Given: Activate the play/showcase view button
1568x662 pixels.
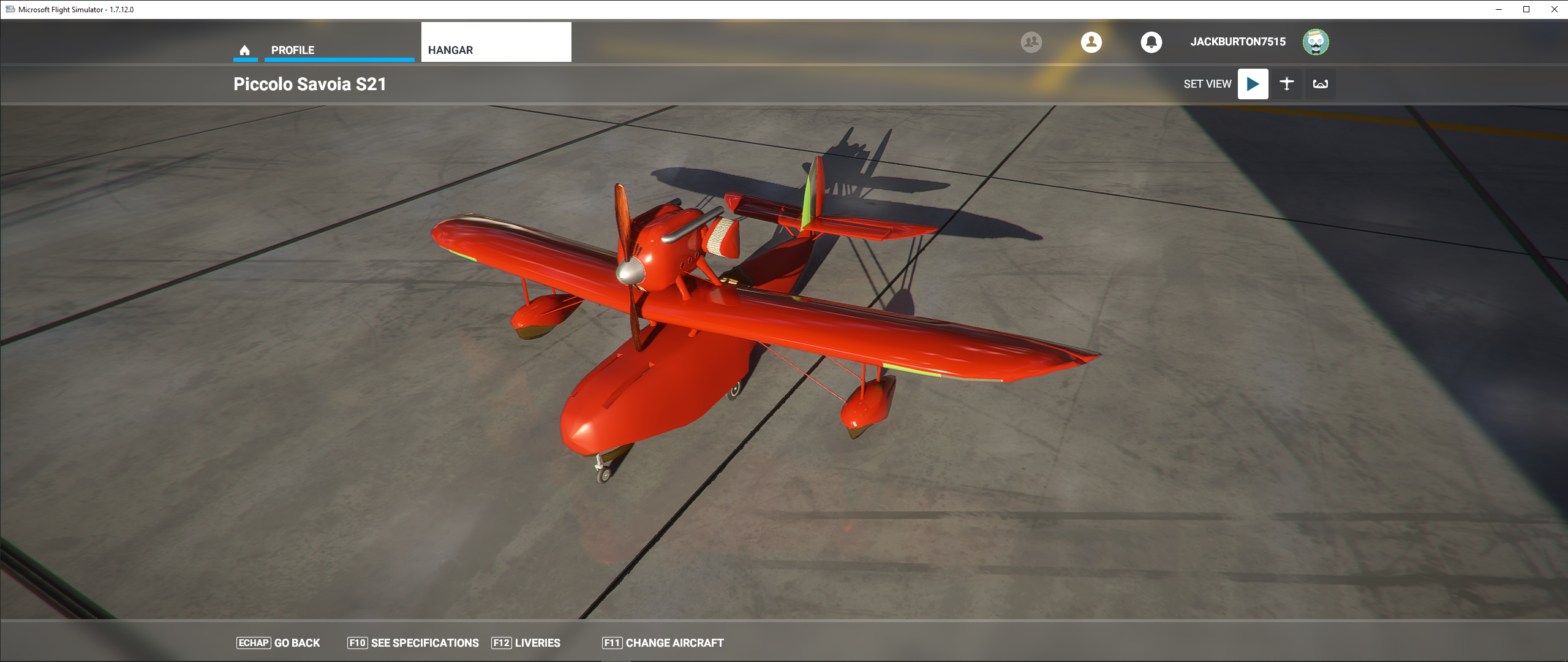Looking at the screenshot, I should (1253, 84).
